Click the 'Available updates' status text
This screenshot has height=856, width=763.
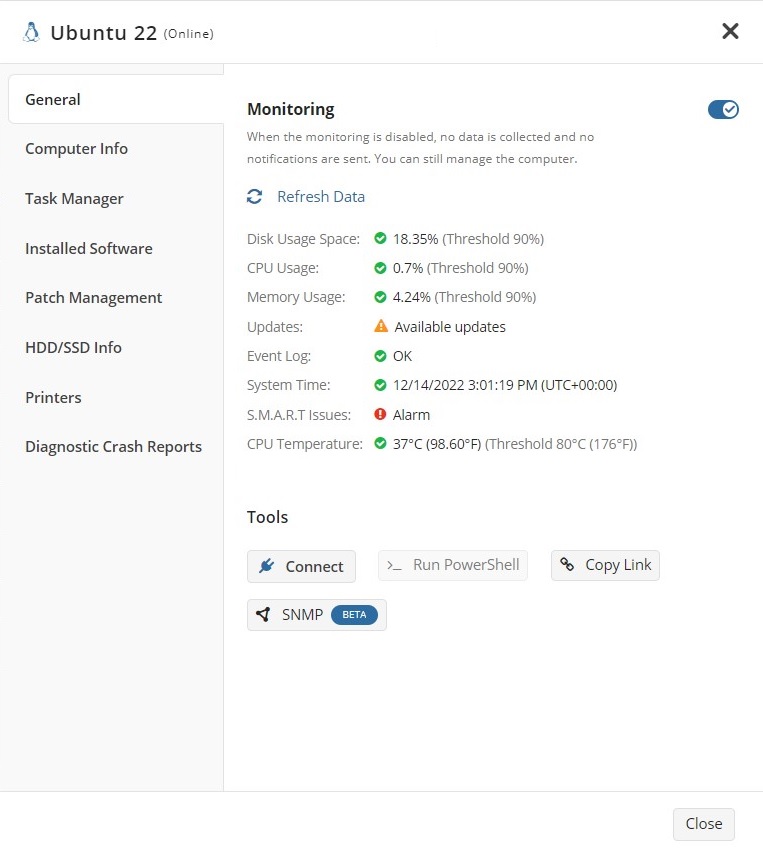click(450, 326)
